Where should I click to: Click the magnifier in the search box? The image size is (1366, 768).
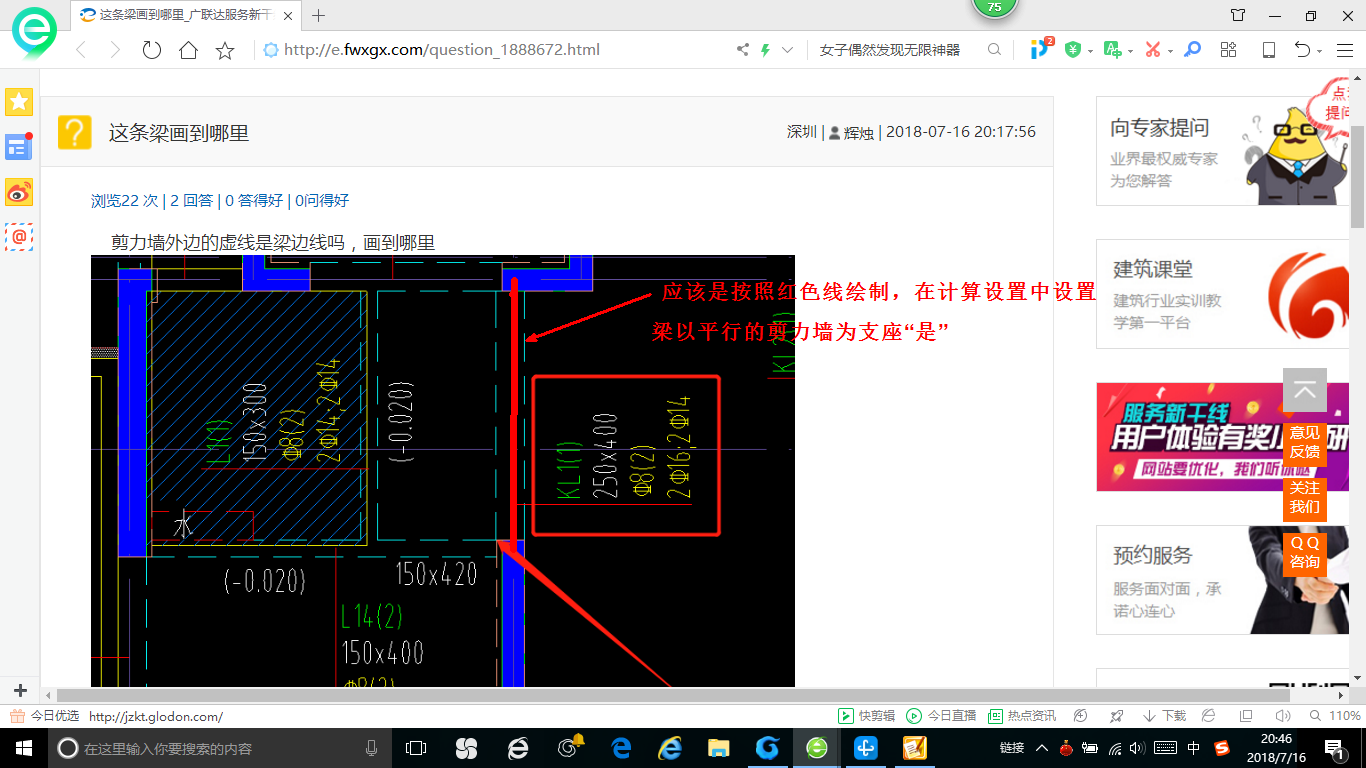pos(994,50)
